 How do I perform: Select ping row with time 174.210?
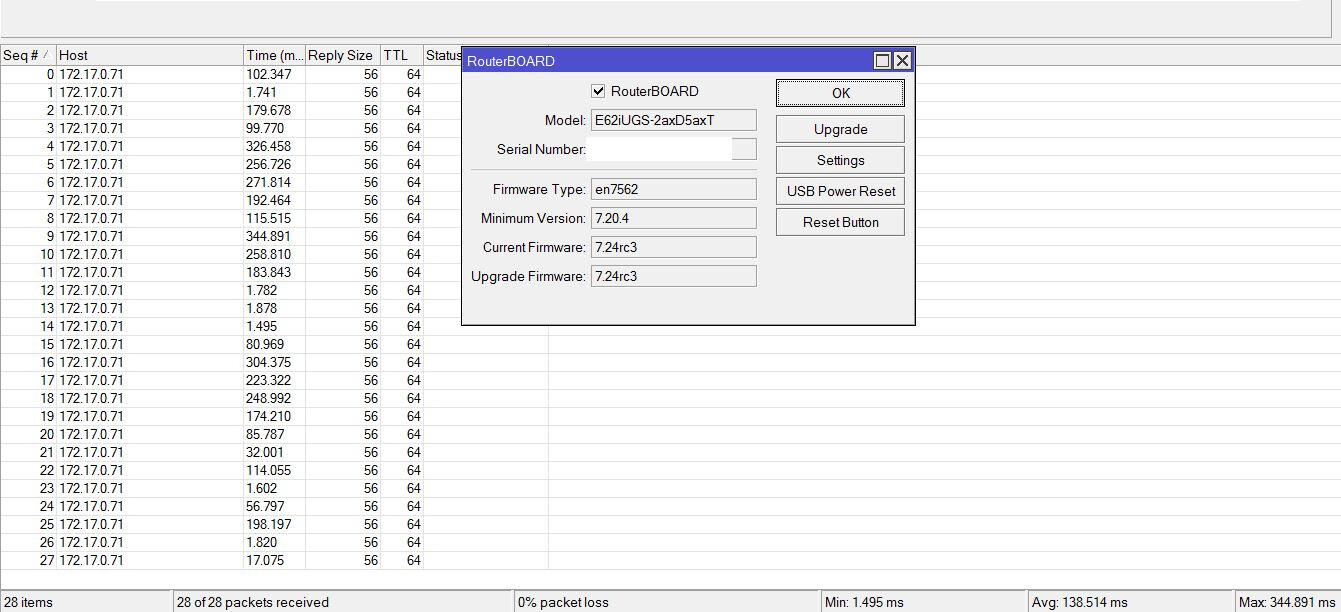[x=274, y=416]
